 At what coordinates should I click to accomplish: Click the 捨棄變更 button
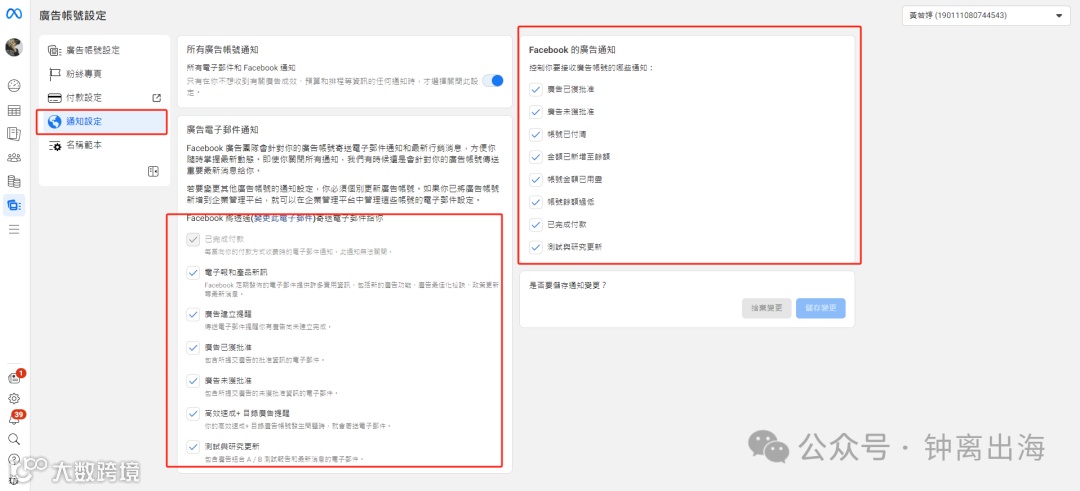(766, 308)
